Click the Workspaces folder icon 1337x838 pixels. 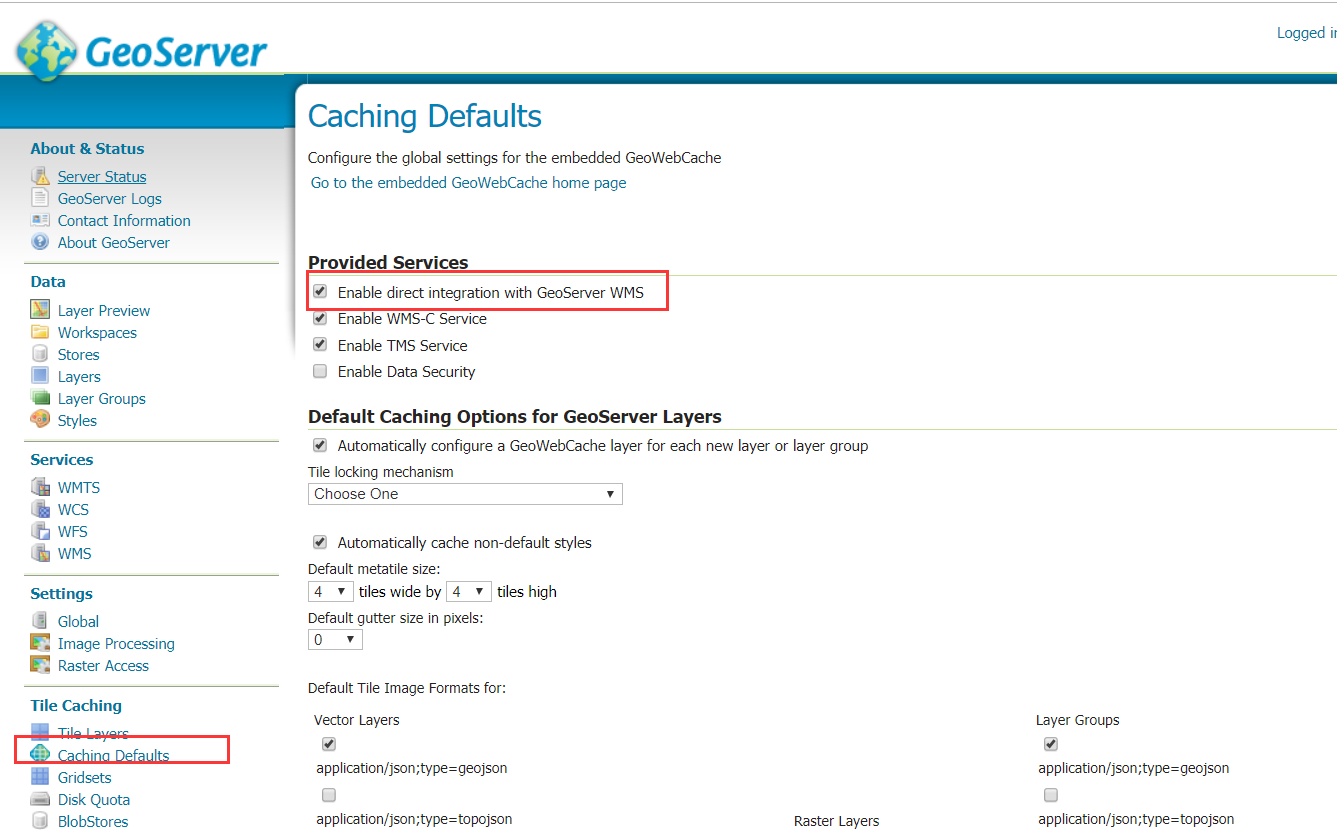click(40, 332)
